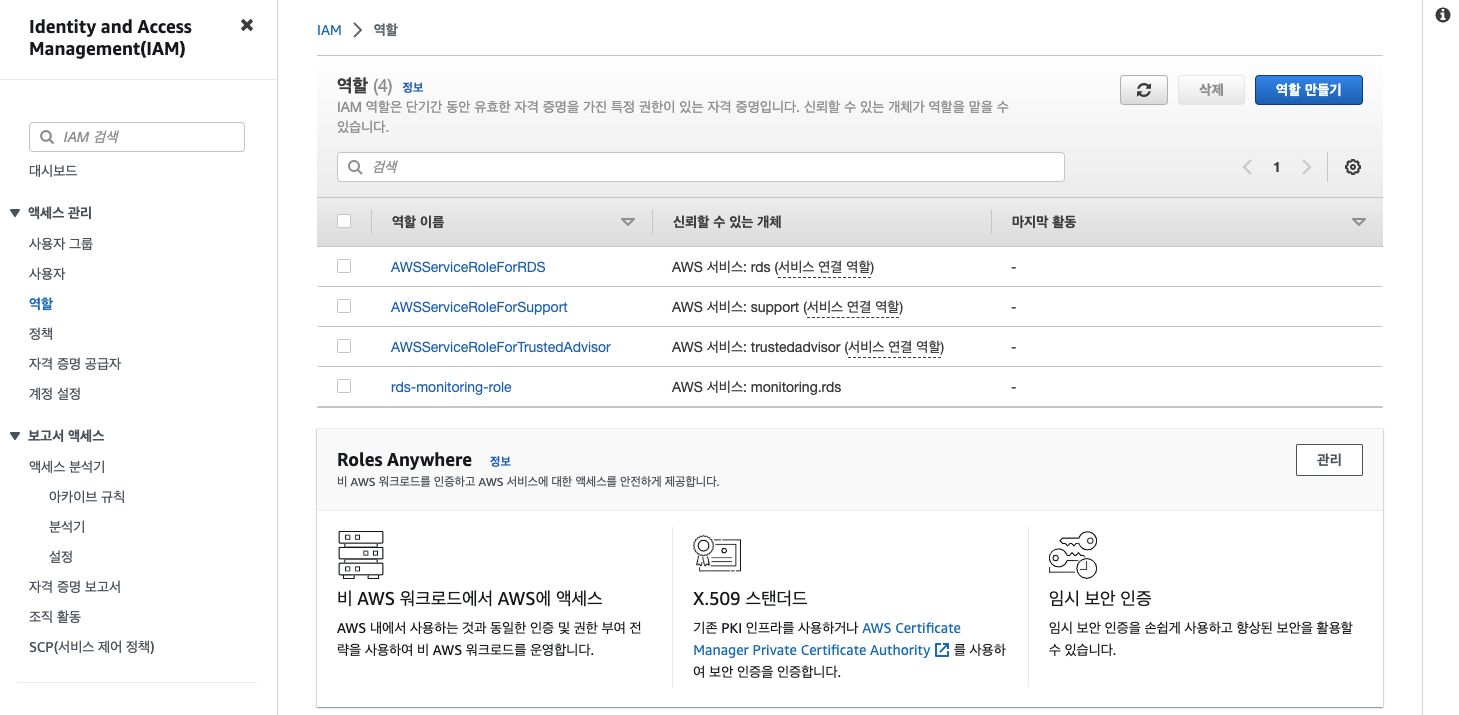The height and width of the screenshot is (715, 1459).
Task: Open 분석기 under access analyzer
Action: pos(67,527)
